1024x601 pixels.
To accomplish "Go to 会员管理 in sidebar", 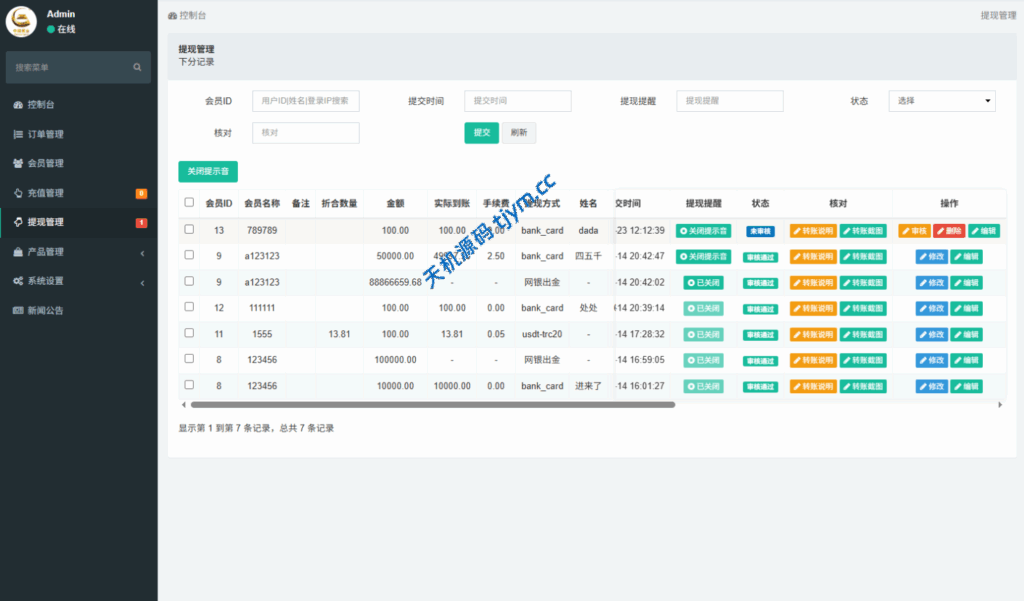I will 45,163.
